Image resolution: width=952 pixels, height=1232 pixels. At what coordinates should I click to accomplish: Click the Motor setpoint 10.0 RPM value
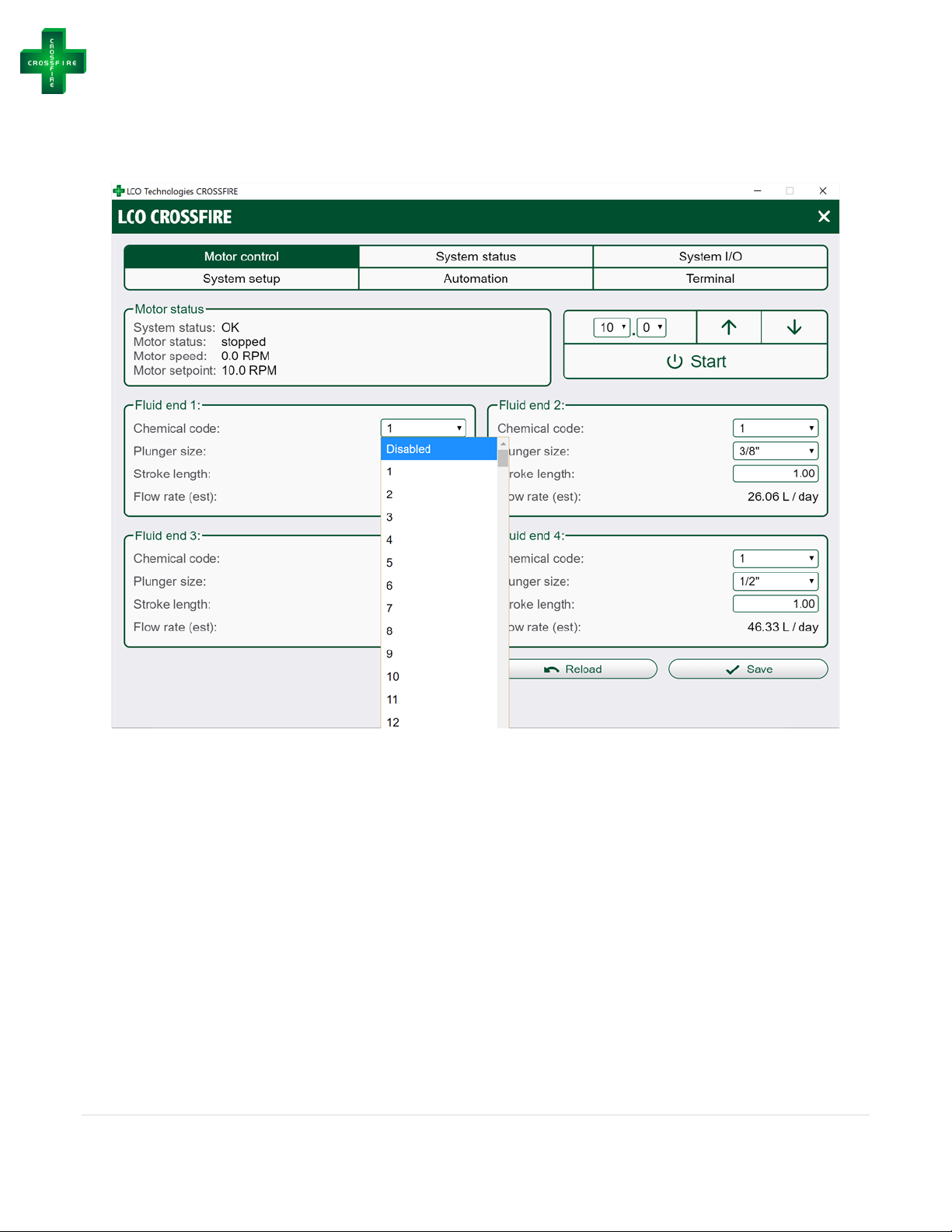tap(249, 371)
